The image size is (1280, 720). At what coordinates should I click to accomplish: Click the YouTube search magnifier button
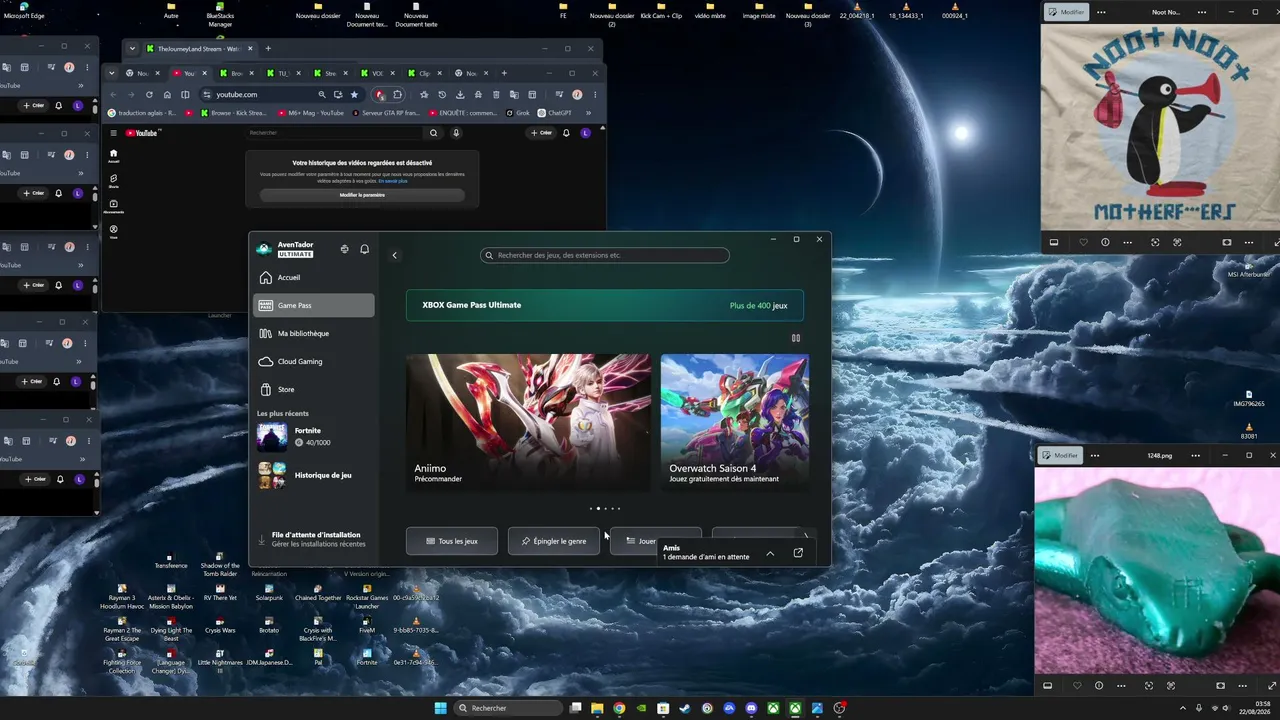coord(433,133)
